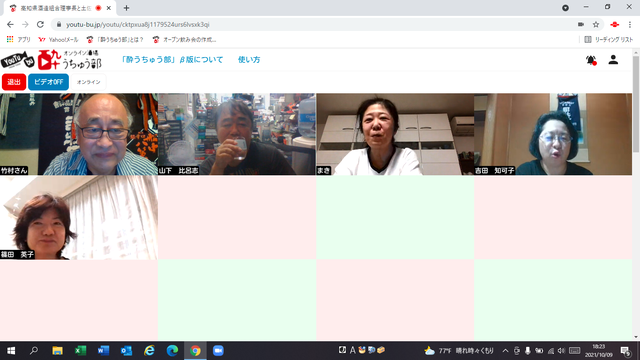
Task: Open Outlook from the taskbar
Action: 126,351
